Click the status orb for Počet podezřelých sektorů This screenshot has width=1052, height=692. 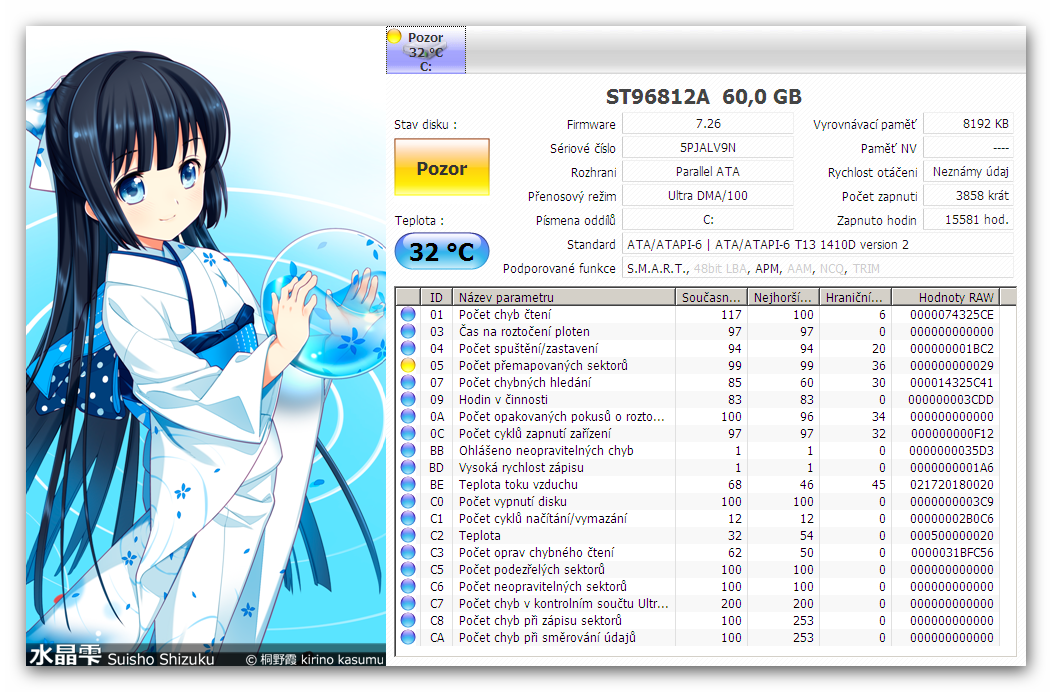408,569
